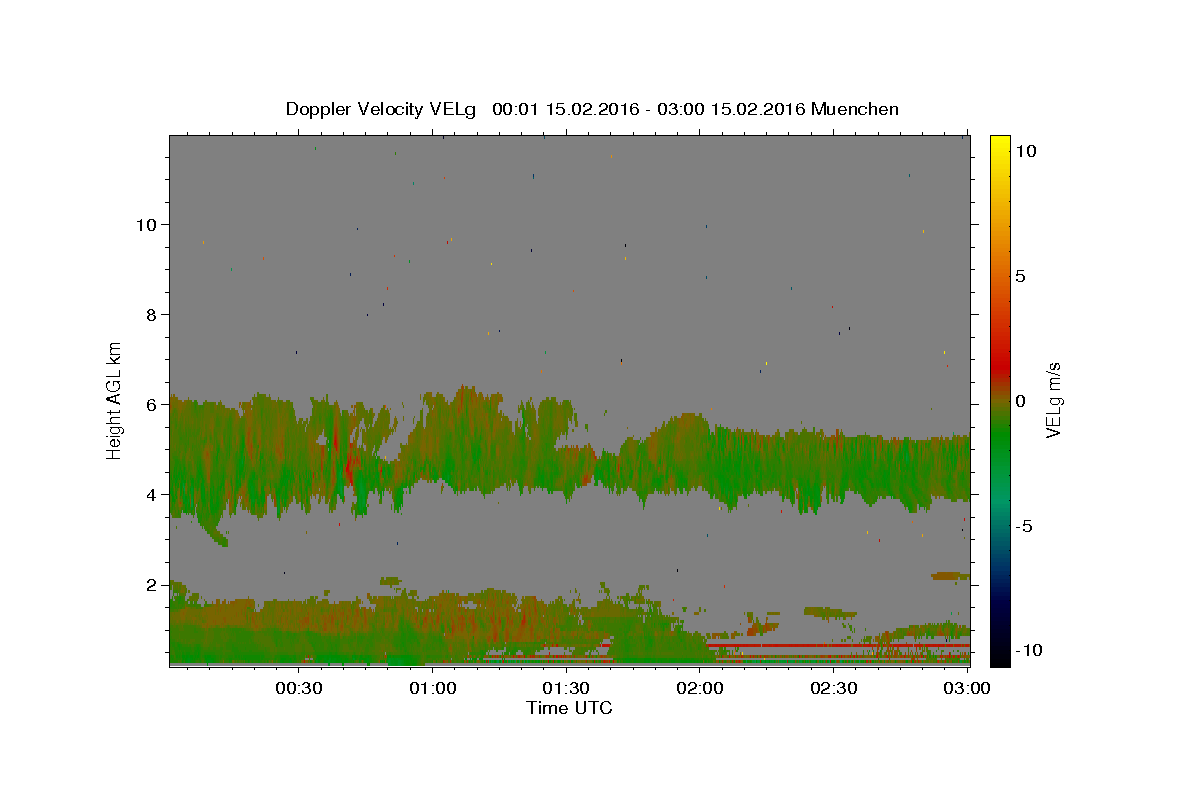
Task: Click the height label 2 on y-axis
Action: (x=151, y=584)
